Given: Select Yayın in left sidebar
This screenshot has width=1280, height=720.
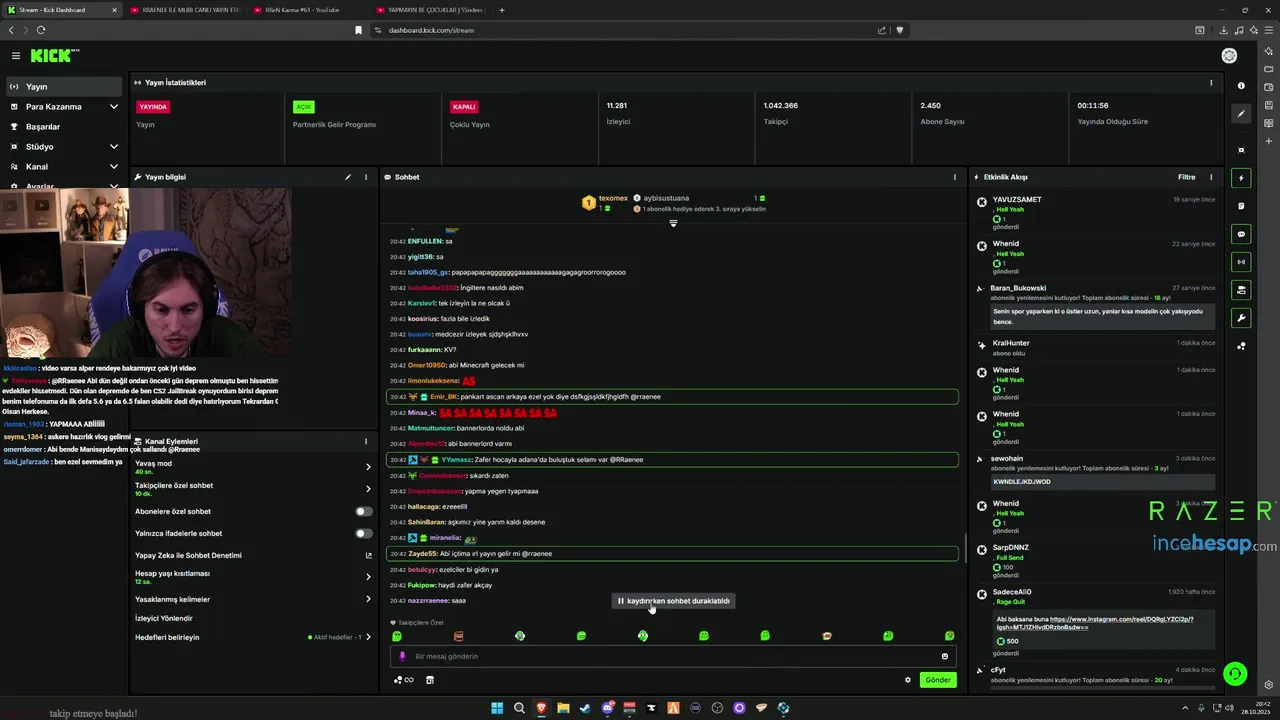Looking at the screenshot, I should 65,86.
